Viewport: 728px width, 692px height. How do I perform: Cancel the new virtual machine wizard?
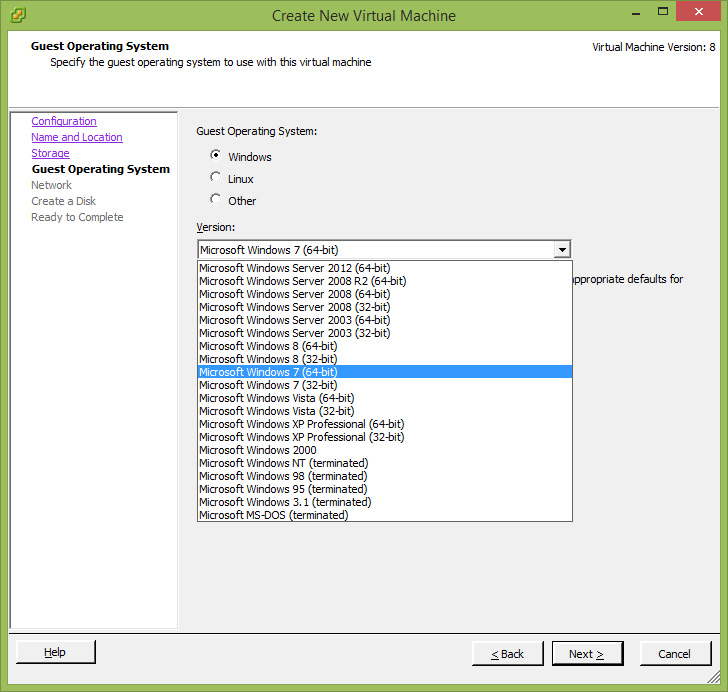[675, 654]
